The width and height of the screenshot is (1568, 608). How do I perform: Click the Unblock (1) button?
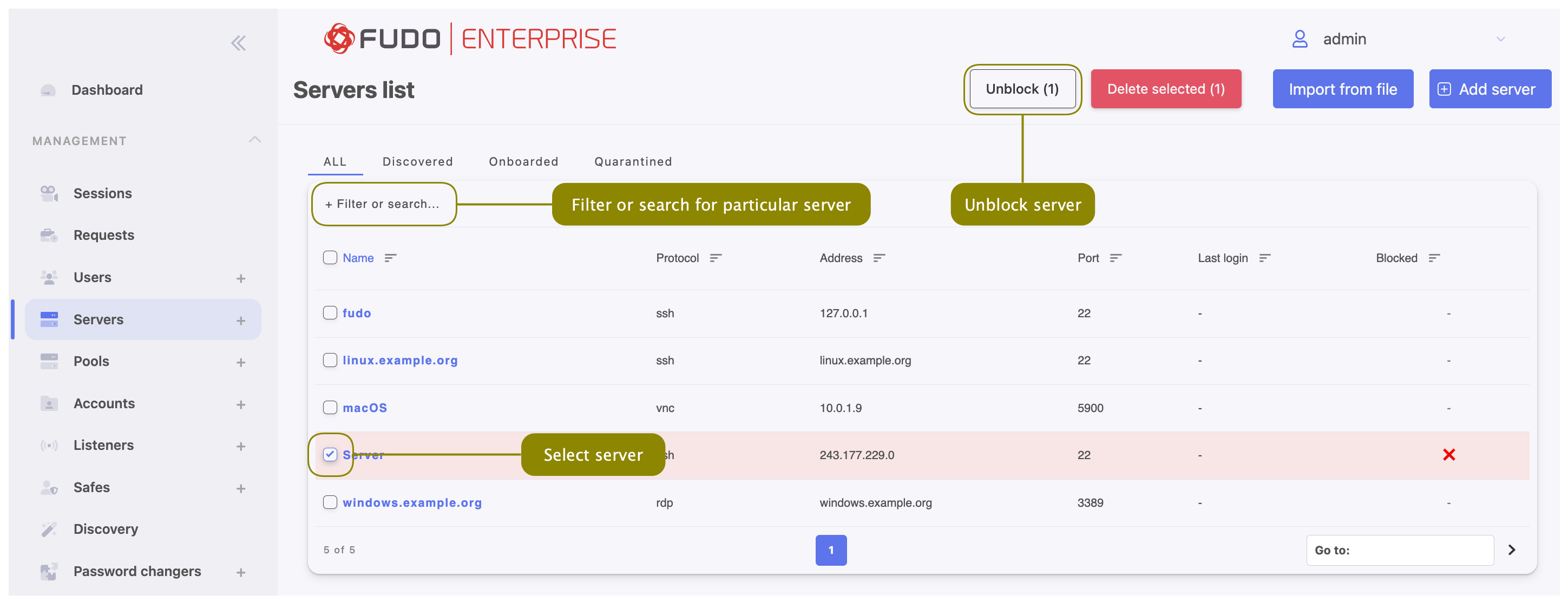point(1022,89)
